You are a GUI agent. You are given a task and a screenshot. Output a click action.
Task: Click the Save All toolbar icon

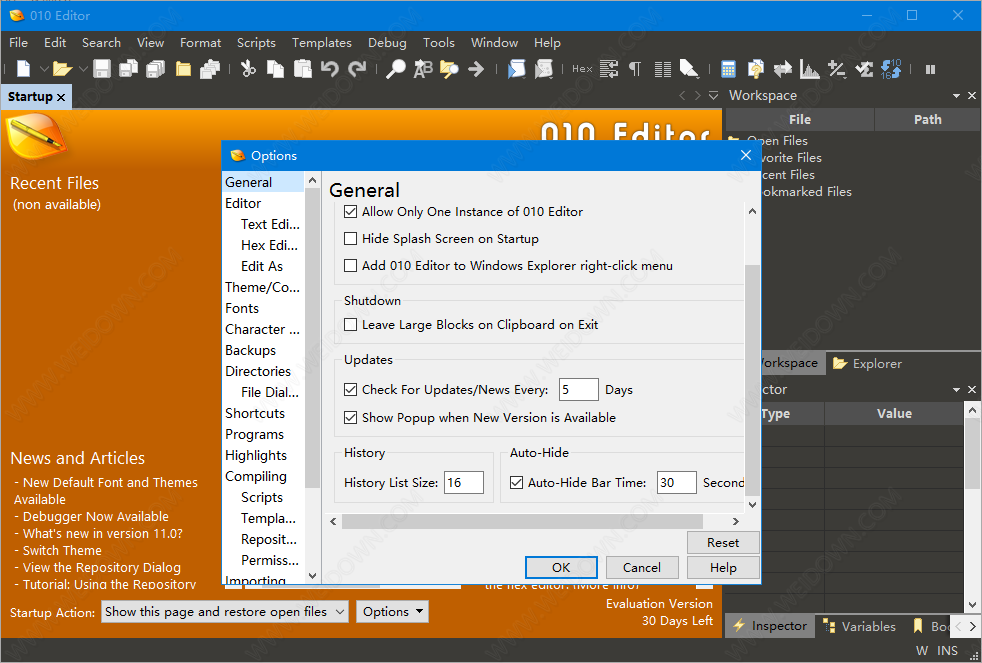click(155, 69)
